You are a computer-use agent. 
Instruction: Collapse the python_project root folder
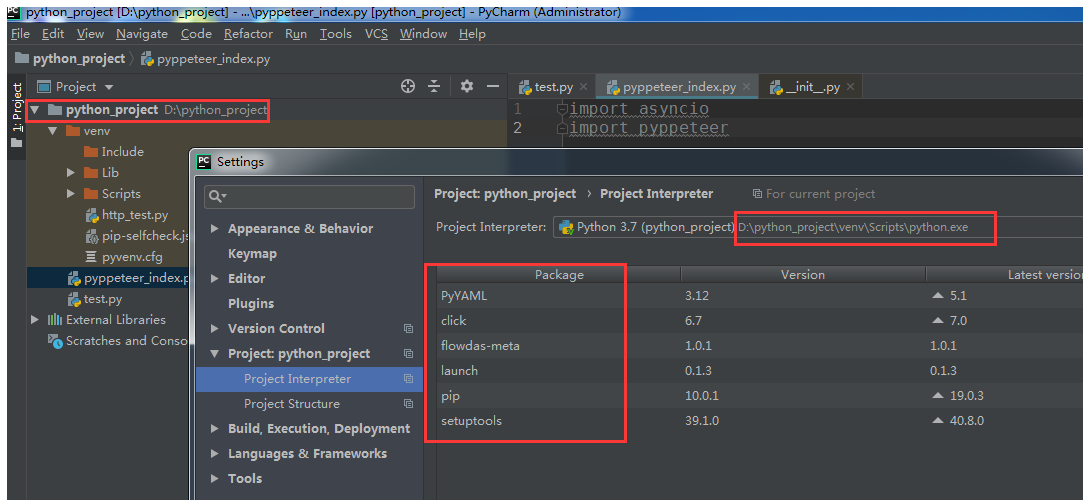click(35, 110)
